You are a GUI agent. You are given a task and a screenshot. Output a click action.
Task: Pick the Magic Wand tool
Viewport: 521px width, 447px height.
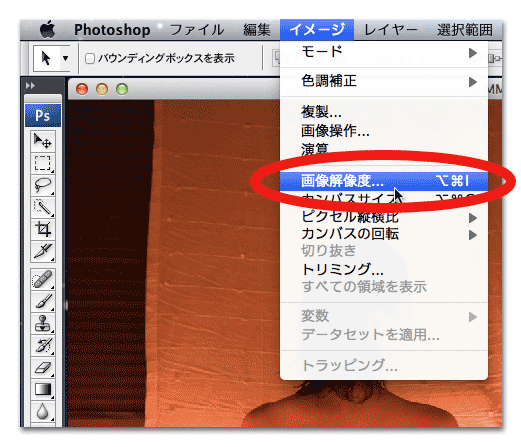tap(43, 207)
